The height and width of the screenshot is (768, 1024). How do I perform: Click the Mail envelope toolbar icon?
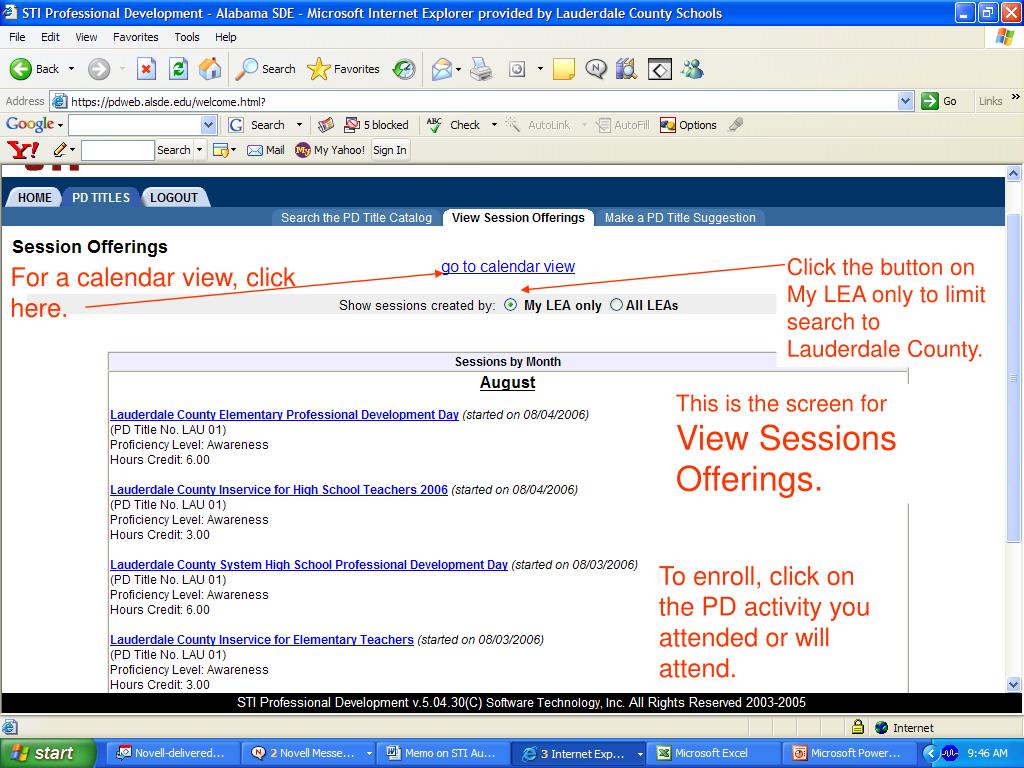(442, 69)
